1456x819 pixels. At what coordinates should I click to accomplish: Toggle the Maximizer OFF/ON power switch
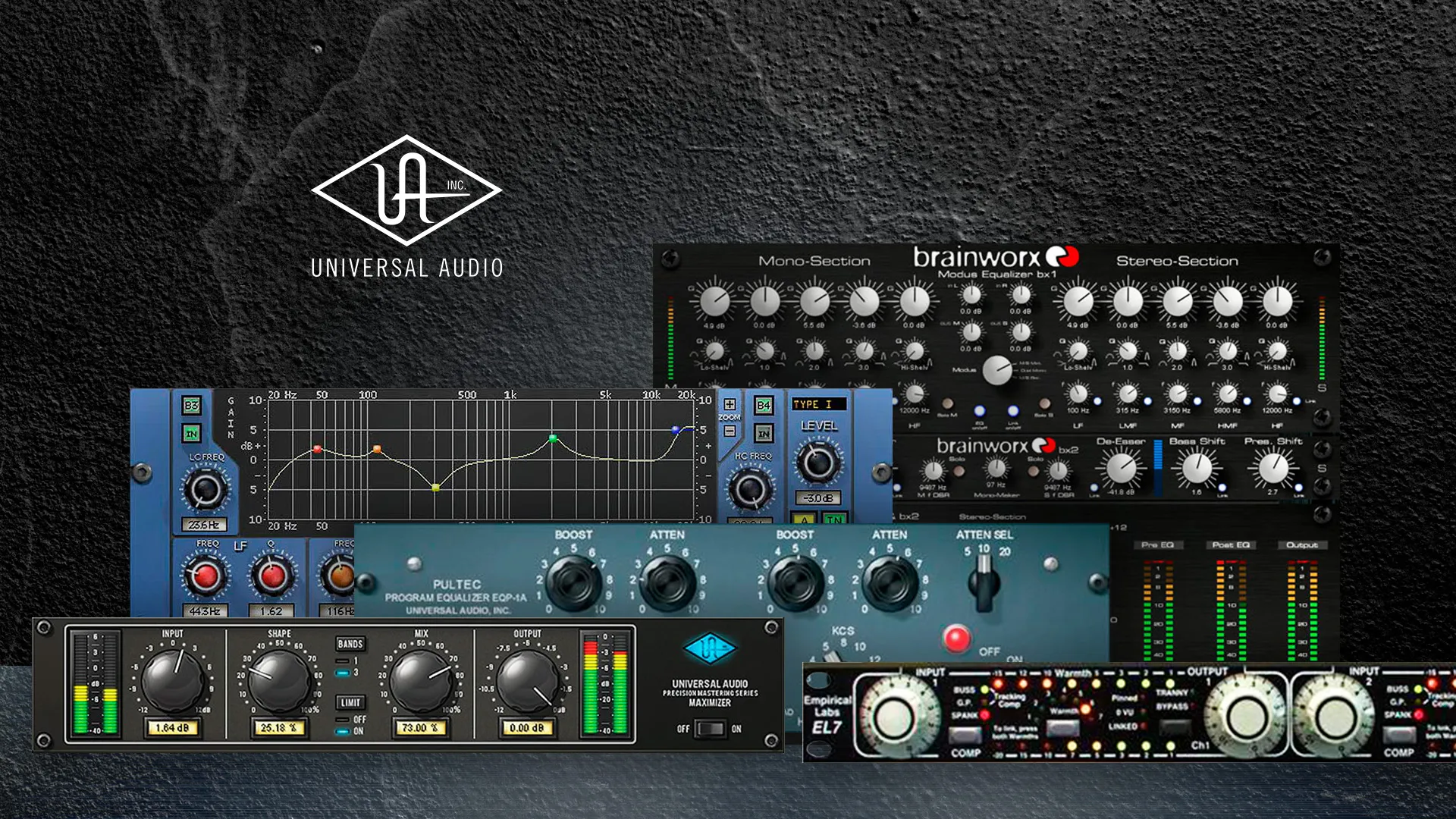710,729
